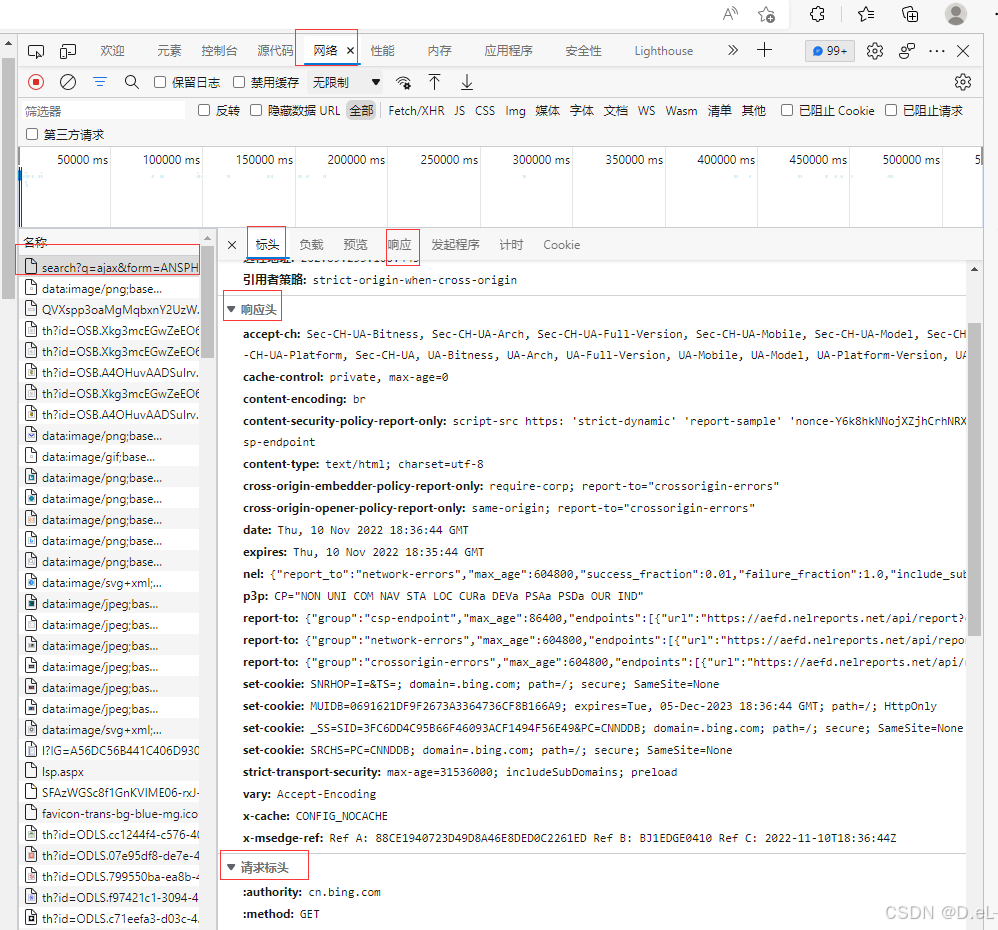This screenshot has width=998, height=930.
Task: Select 全部 filter type
Action: [x=362, y=111]
